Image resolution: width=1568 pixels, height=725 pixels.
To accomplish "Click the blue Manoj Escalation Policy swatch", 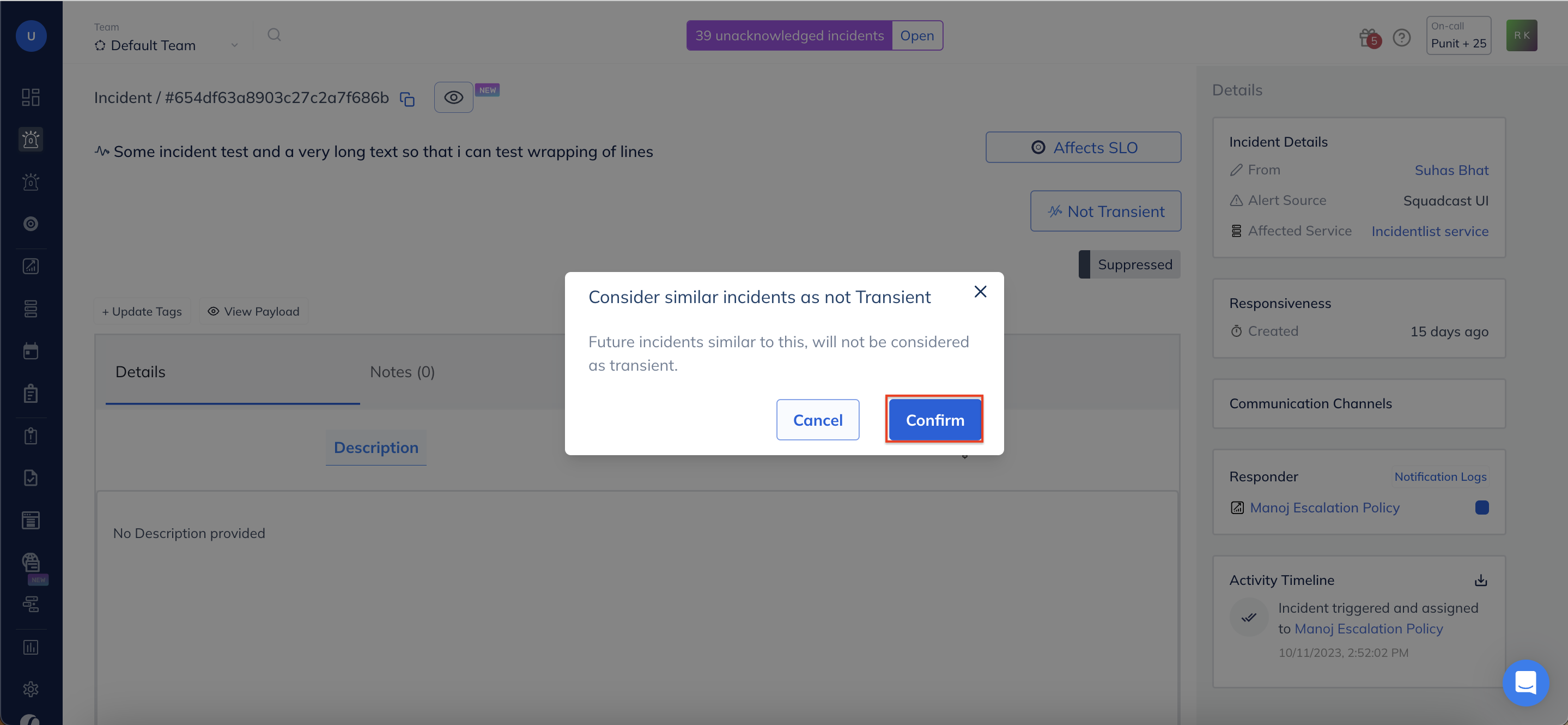I will point(1481,507).
